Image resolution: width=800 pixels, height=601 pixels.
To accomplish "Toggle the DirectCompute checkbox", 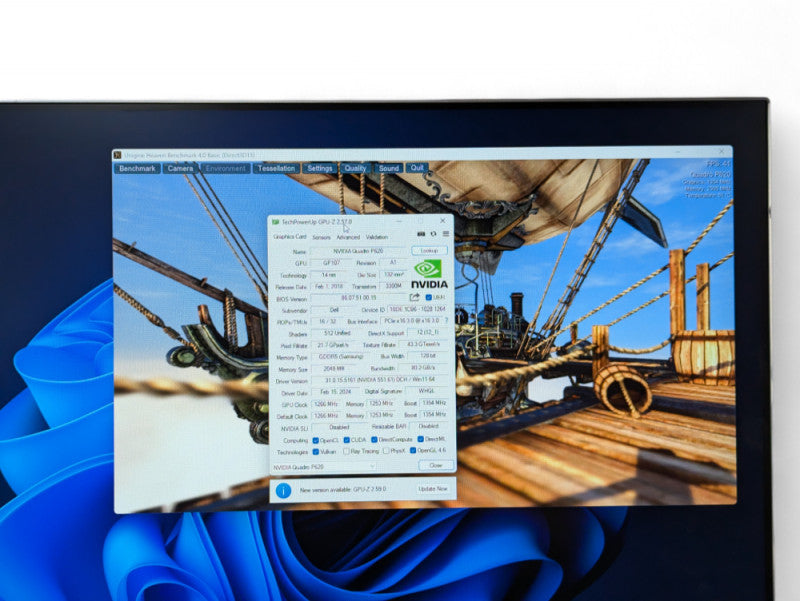I will [x=374, y=439].
